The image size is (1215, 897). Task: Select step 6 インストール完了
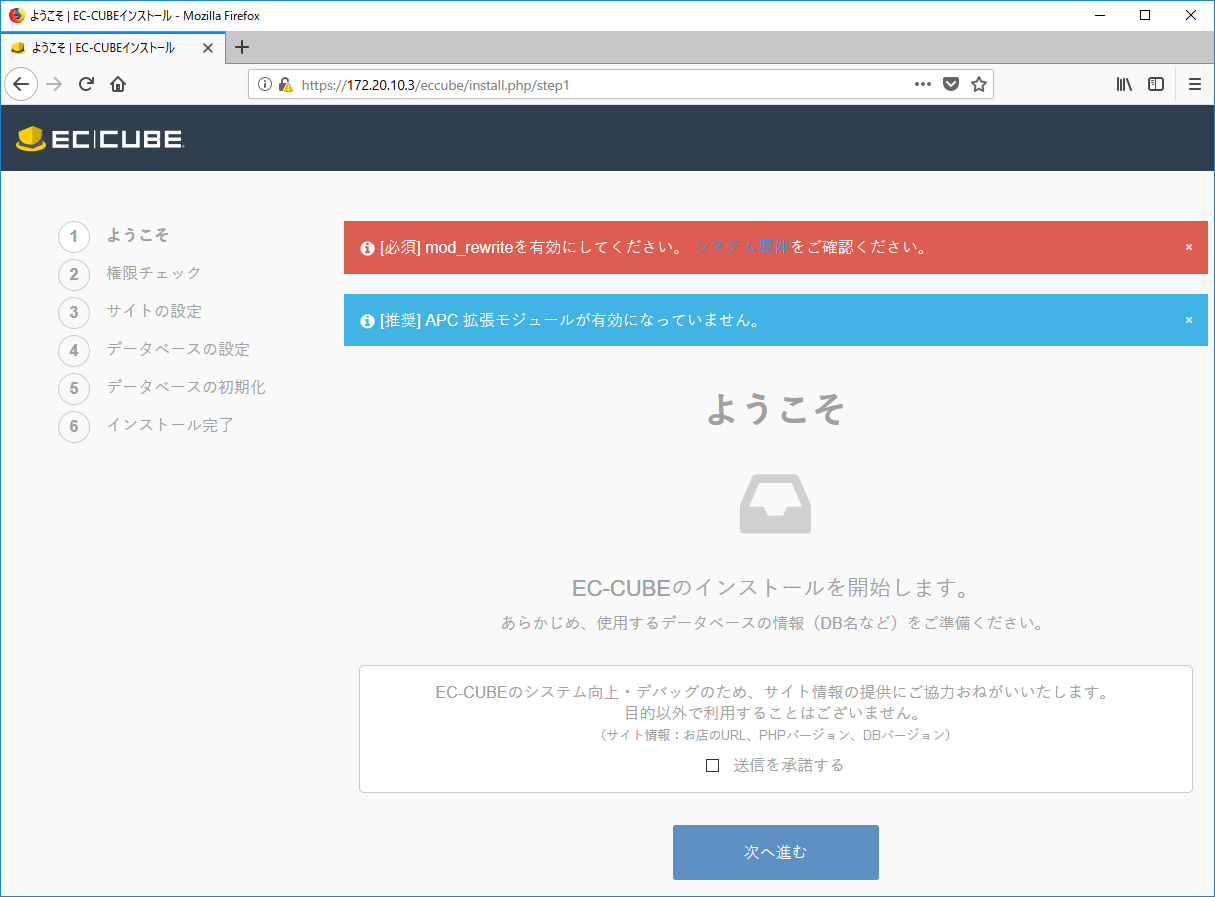pyautogui.click(x=146, y=426)
